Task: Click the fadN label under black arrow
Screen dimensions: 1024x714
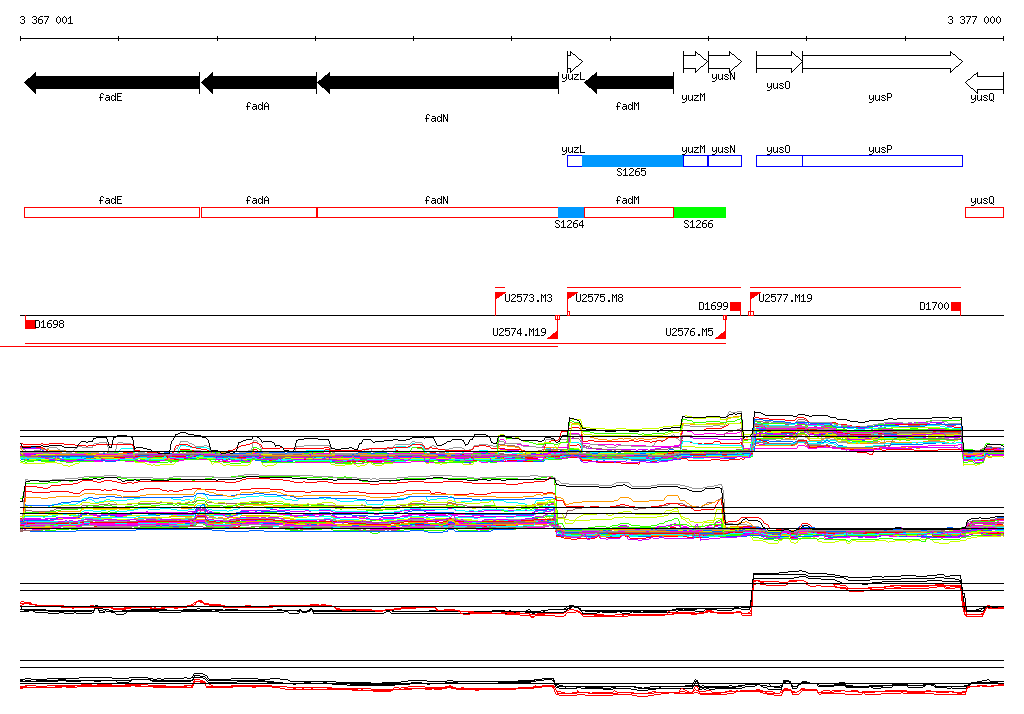Action: tap(436, 118)
